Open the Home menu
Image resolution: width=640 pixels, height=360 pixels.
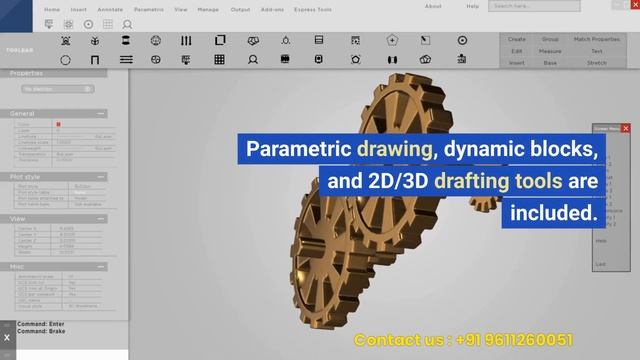[52, 9]
